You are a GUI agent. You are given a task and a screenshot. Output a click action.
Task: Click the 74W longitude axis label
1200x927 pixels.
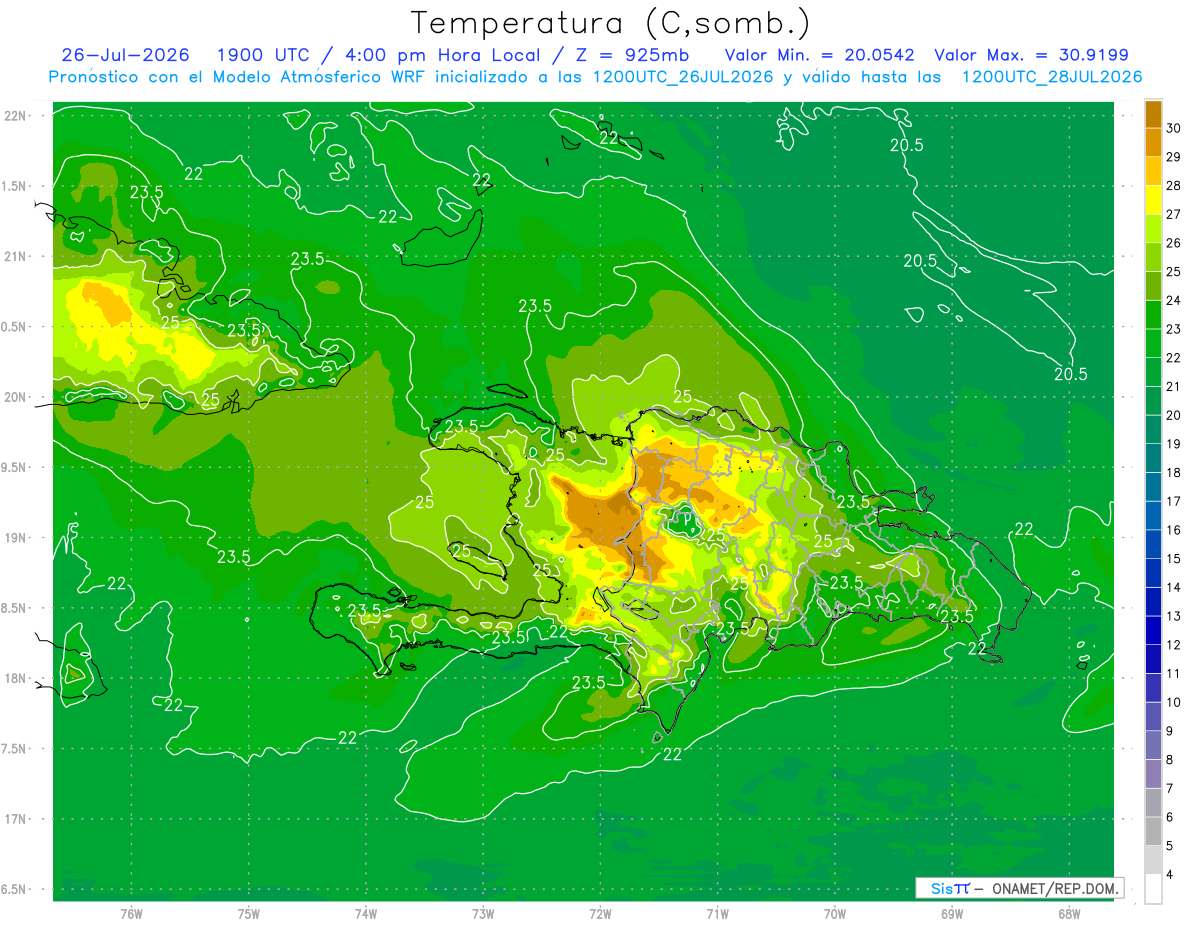[366, 913]
